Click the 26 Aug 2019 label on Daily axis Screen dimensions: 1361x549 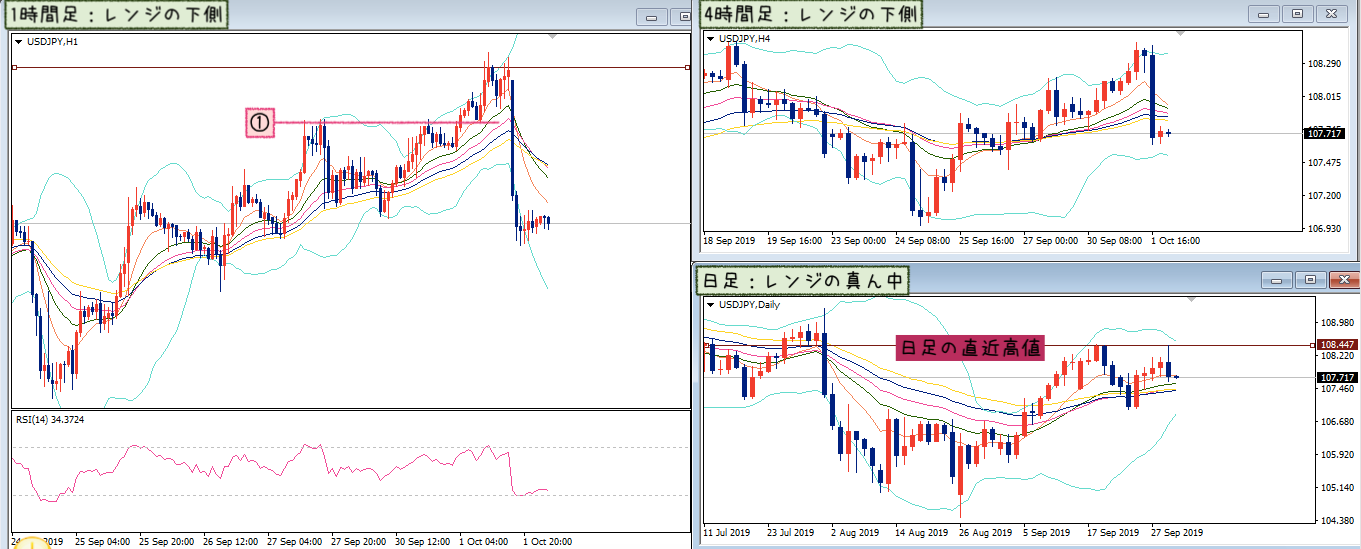(x=984, y=533)
